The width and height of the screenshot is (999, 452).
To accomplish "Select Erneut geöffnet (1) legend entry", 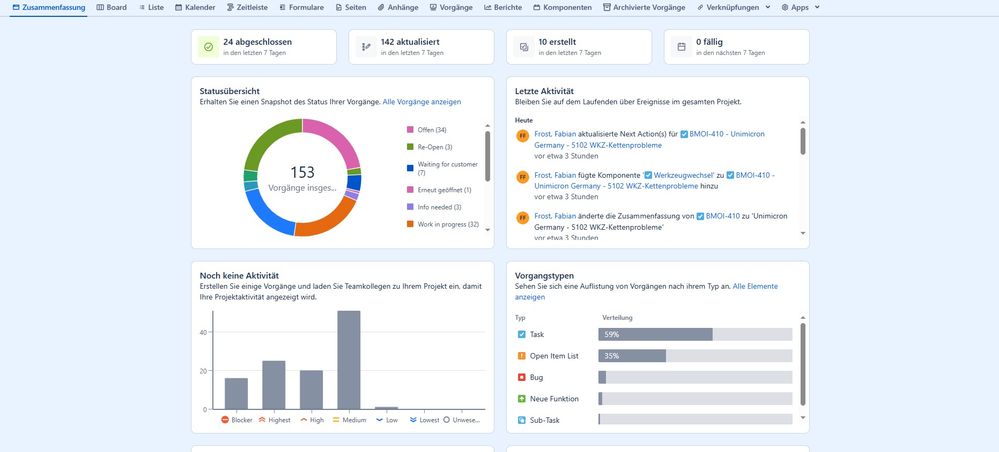I will tap(439, 190).
